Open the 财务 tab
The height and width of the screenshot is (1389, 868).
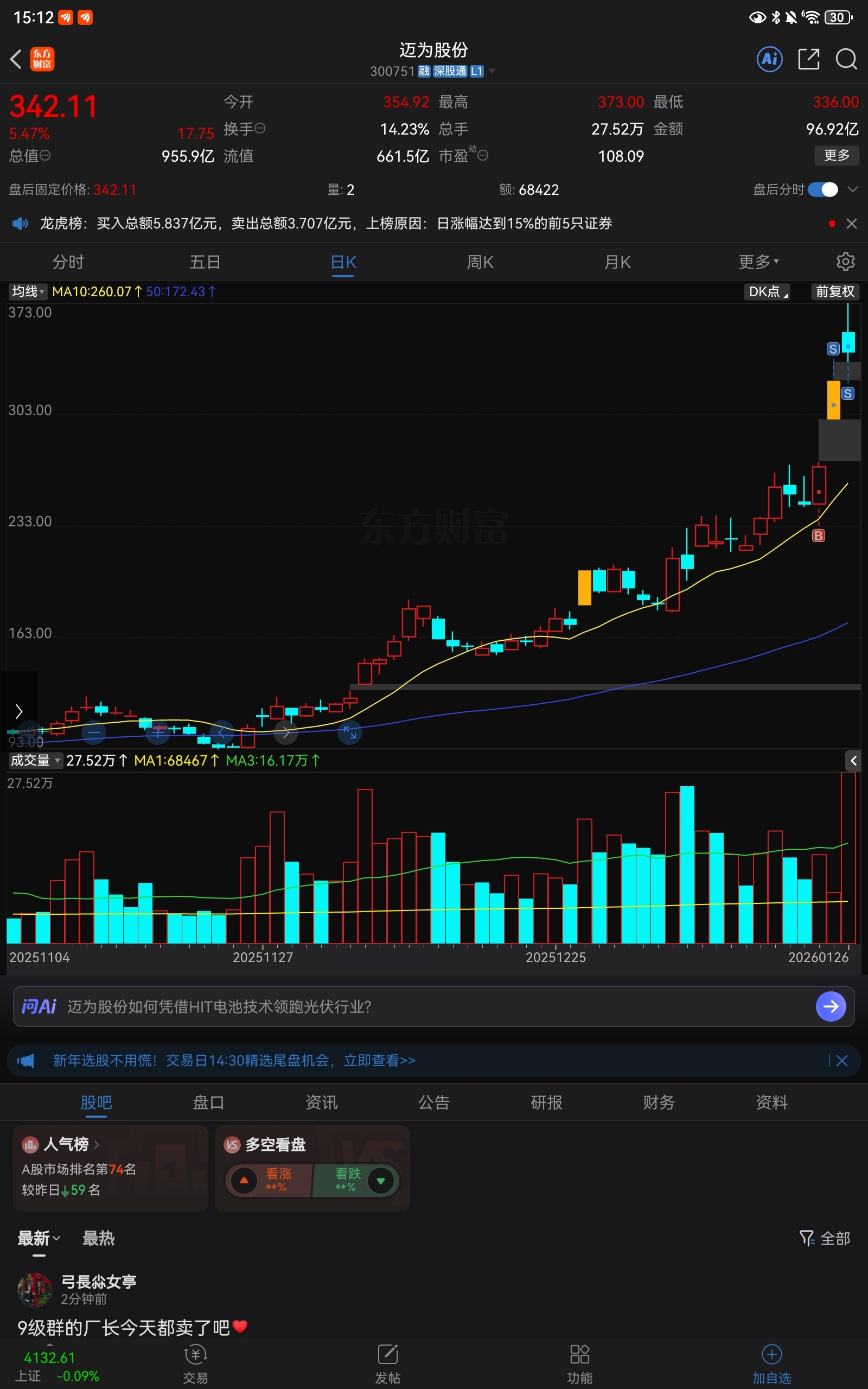pyautogui.click(x=659, y=1102)
